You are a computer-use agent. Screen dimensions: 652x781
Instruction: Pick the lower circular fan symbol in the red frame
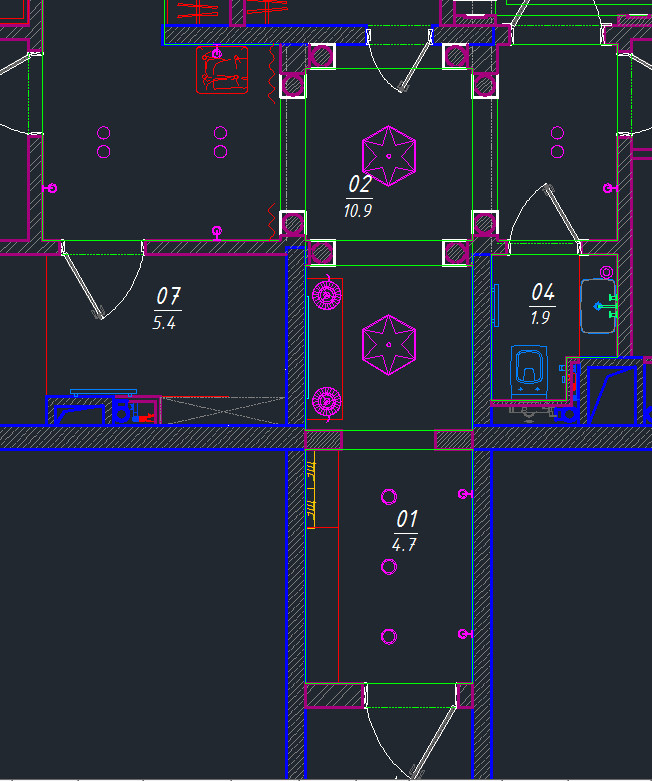tap(326, 400)
